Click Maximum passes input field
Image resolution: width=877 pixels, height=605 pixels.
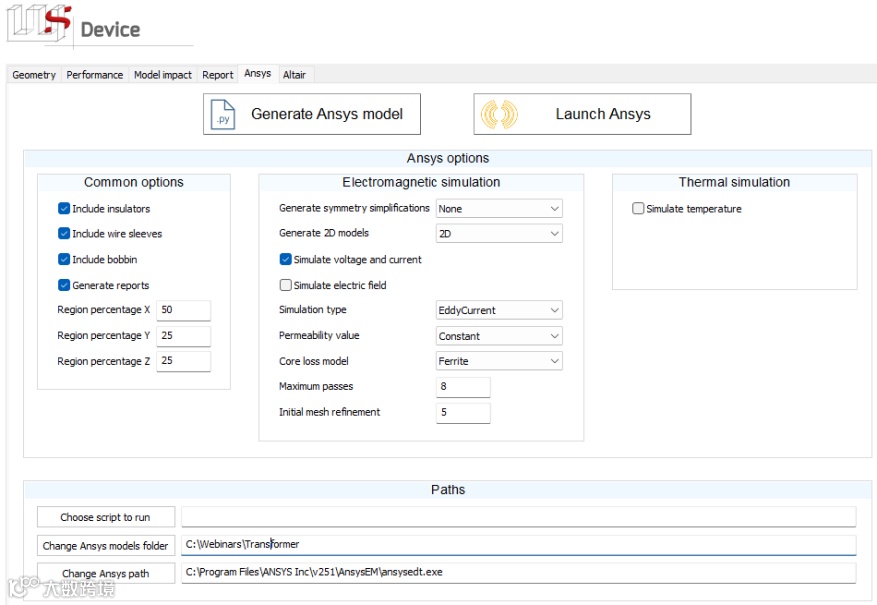(x=463, y=386)
